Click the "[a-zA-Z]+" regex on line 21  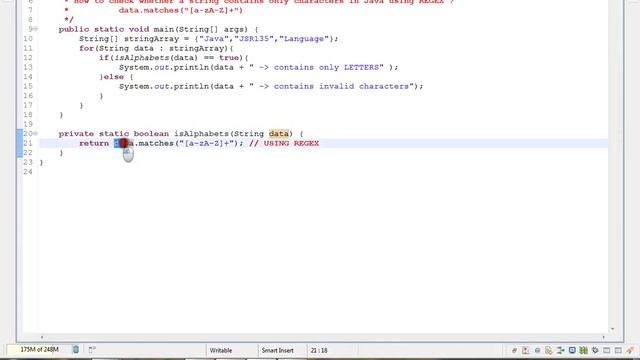[207, 143]
